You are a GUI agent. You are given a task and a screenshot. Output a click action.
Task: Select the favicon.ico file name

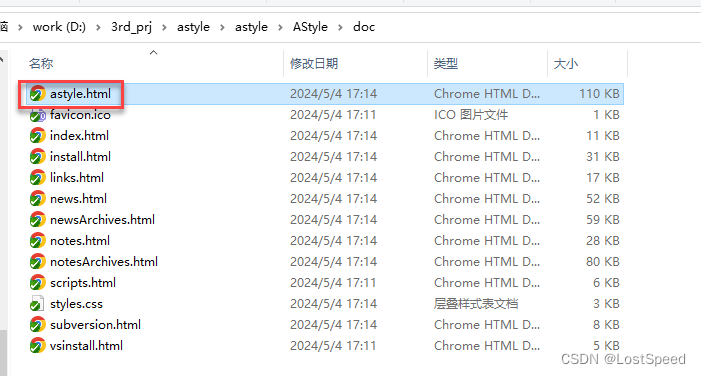(80, 115)
